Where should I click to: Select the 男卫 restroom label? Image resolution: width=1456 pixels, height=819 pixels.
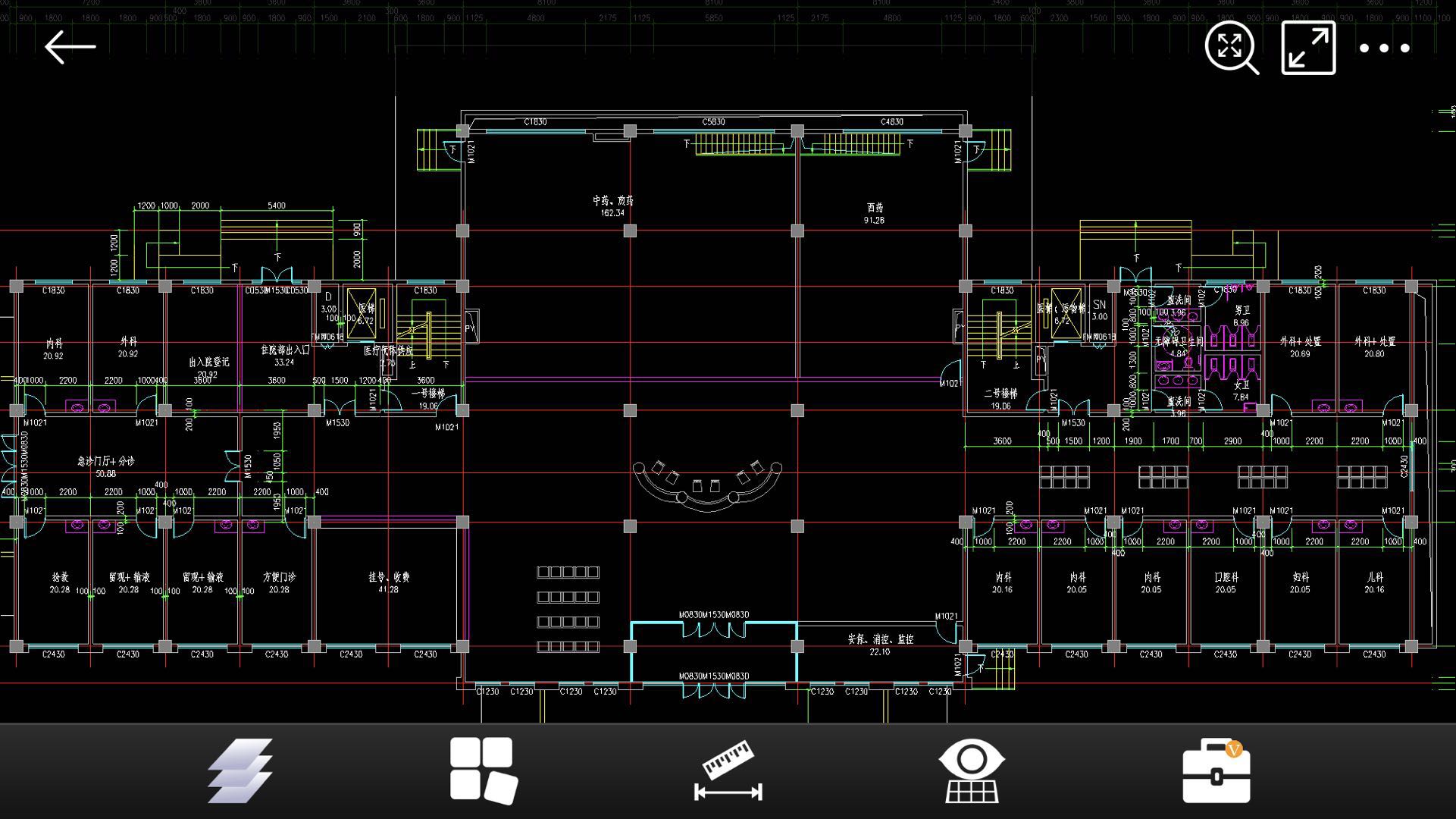pyautogui.click(x=1242, y=310)
